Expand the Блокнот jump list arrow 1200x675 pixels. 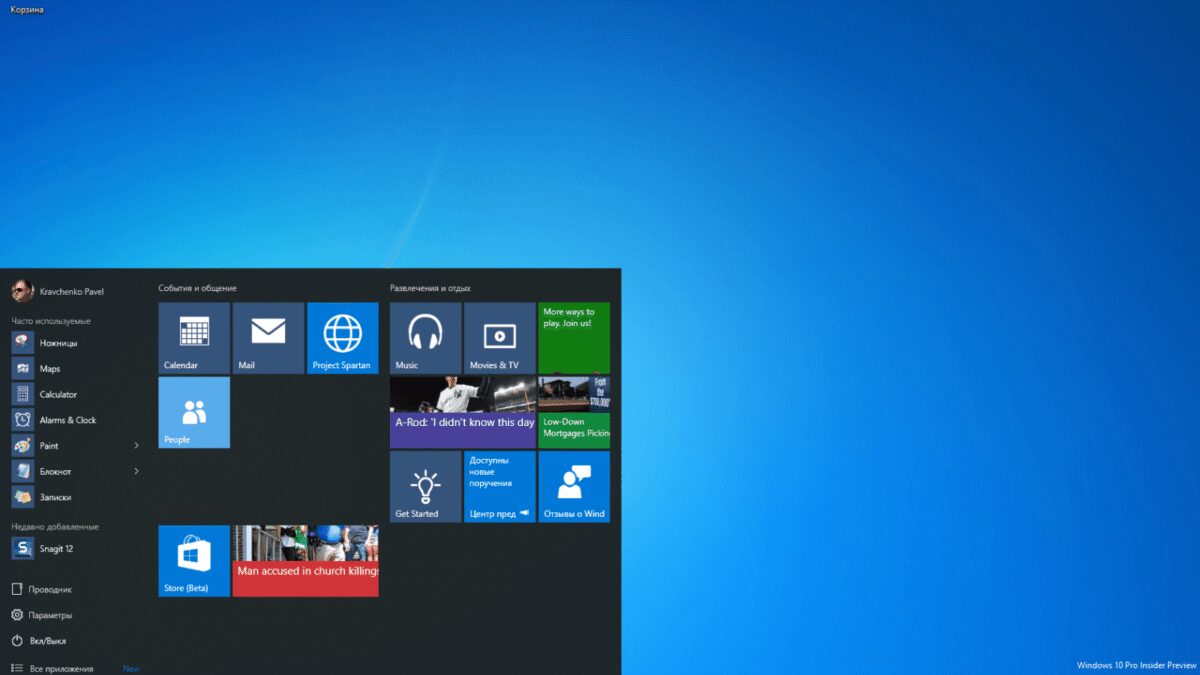(136, 471)
